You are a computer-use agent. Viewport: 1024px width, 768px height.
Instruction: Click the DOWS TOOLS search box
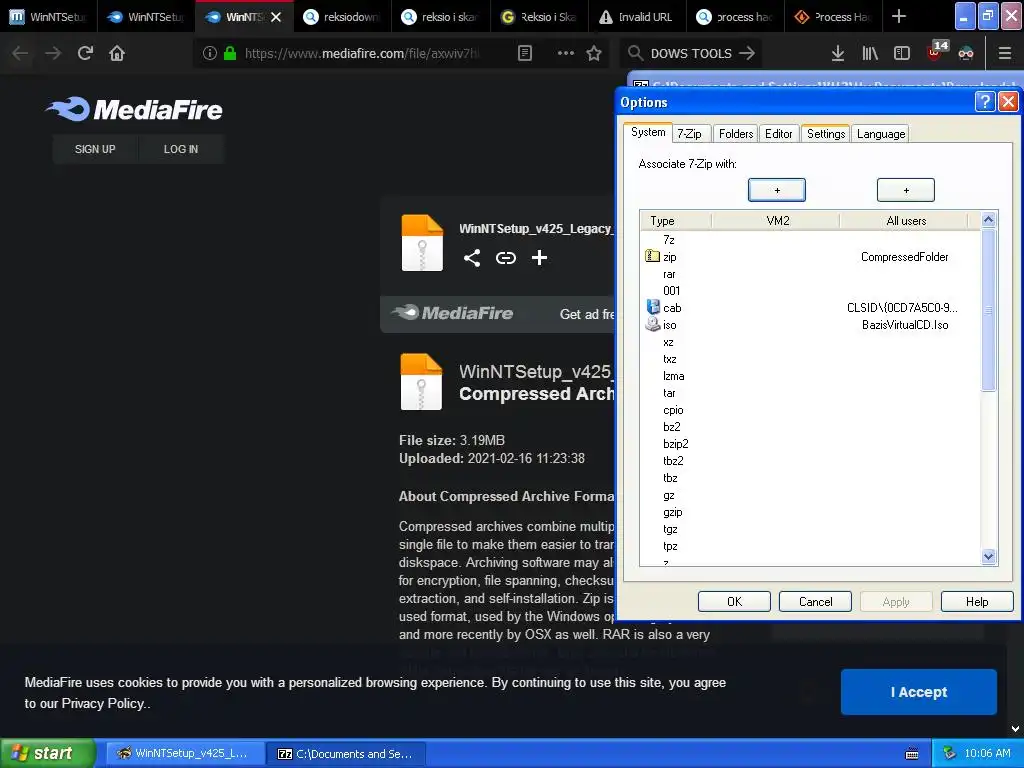[691, 53]
